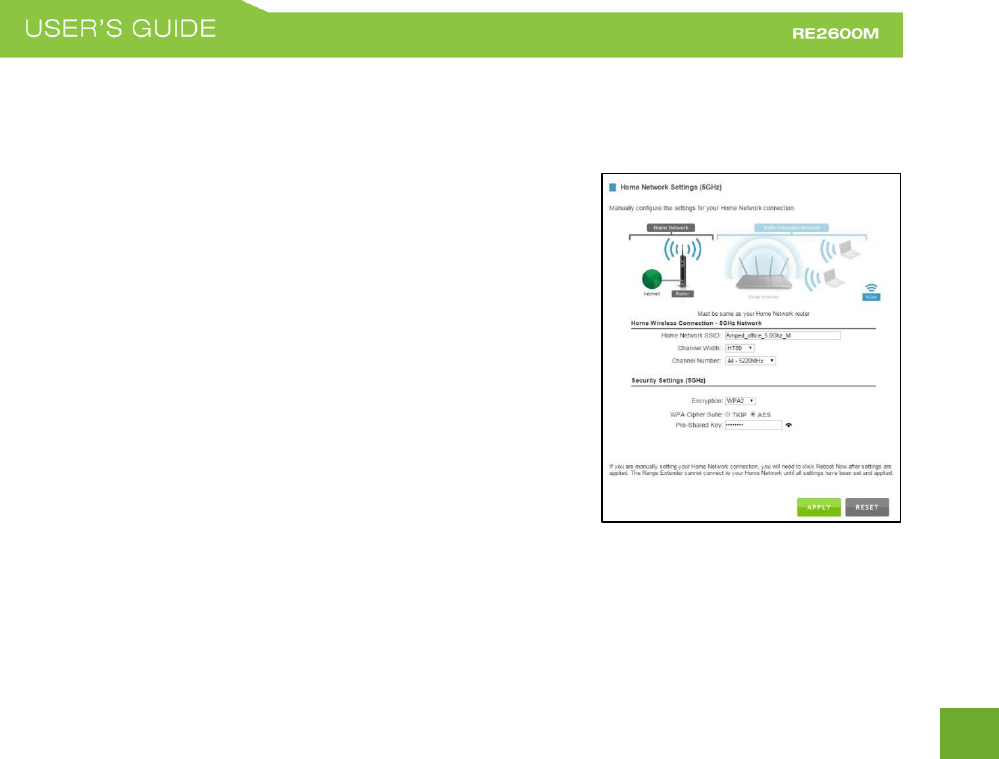
Task: Click the Range Extender device image
Action: [x=763, y=274]
